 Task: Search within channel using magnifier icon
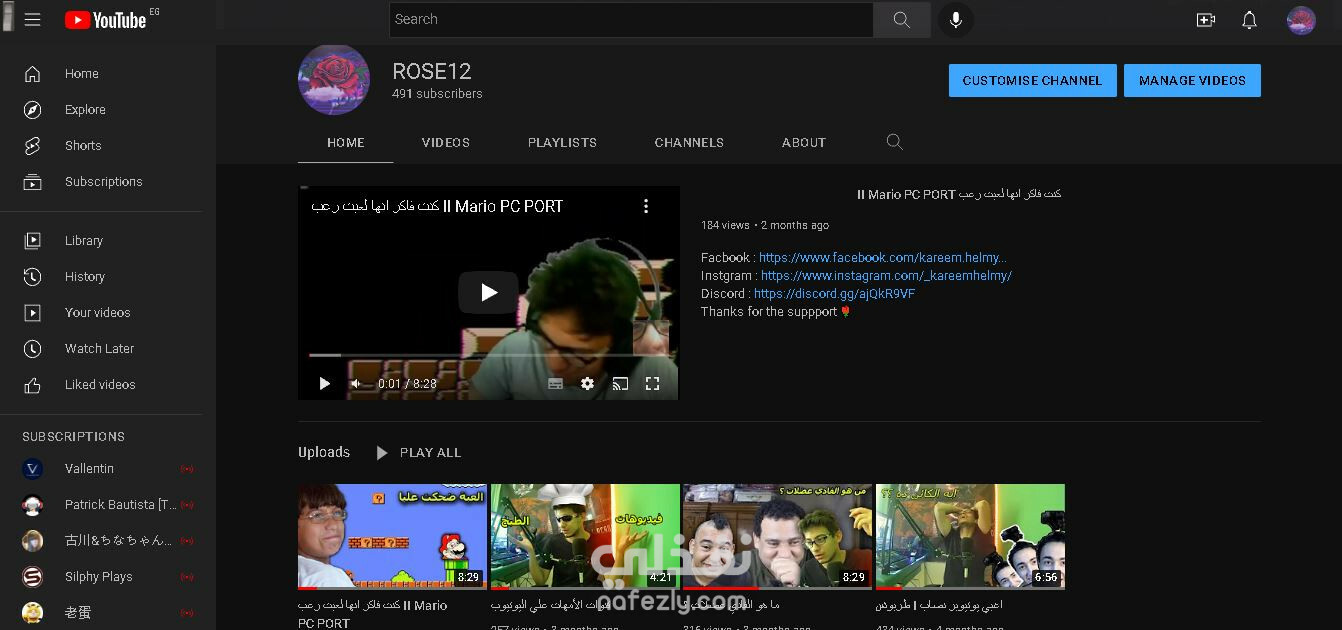tap(895, 142)
